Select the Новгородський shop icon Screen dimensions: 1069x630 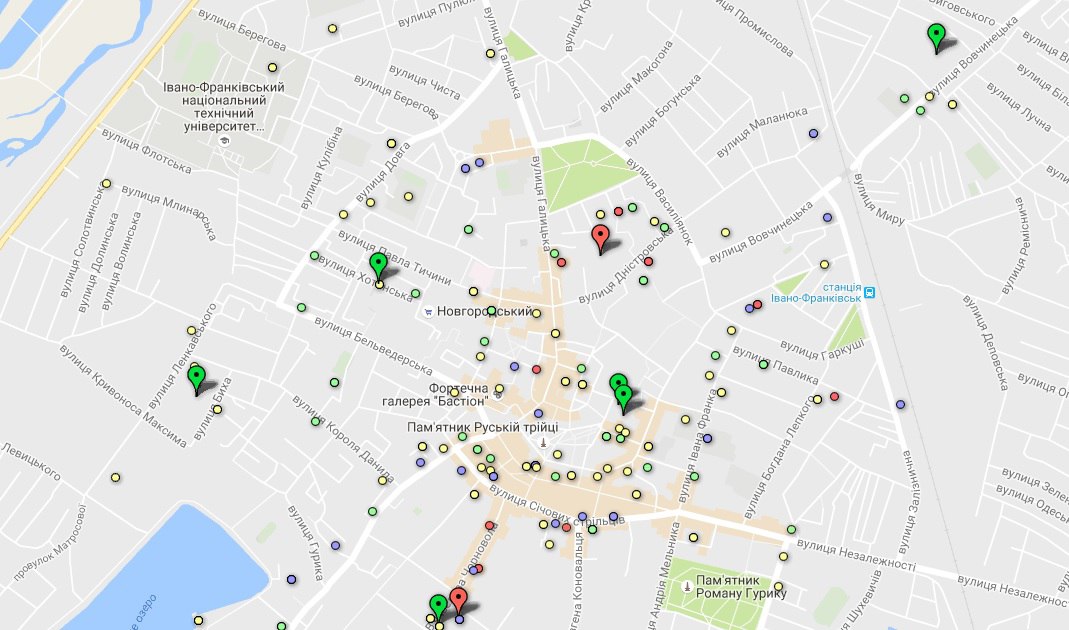(x=427, y=312)
